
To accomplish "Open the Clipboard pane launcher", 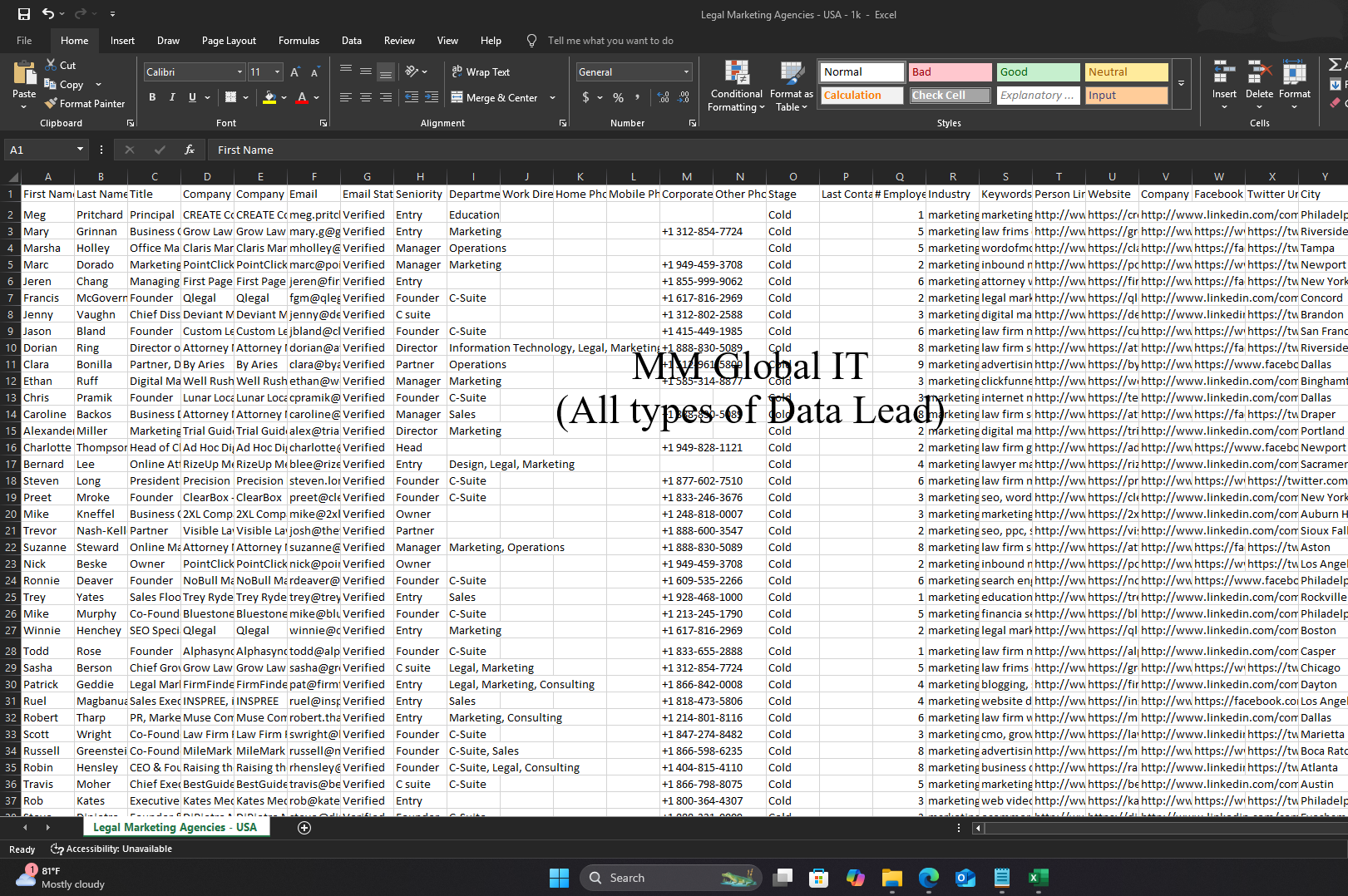I will [x=131, y=123].
